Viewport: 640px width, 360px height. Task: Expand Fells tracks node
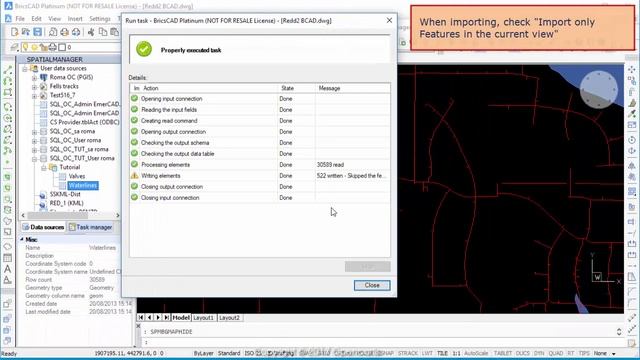point(34,87)
